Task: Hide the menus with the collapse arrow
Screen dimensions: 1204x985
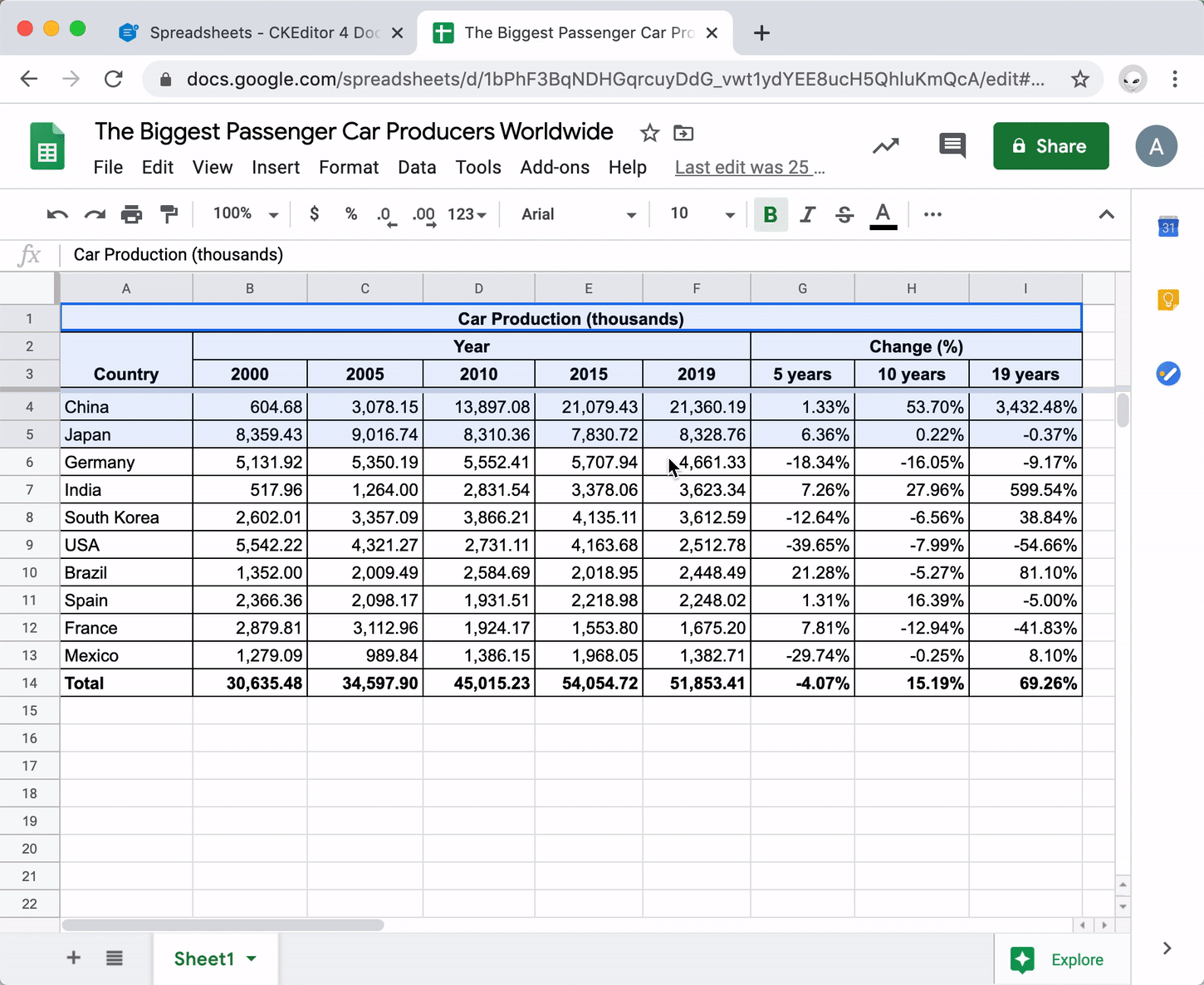Action: (x=1106, y=214)
